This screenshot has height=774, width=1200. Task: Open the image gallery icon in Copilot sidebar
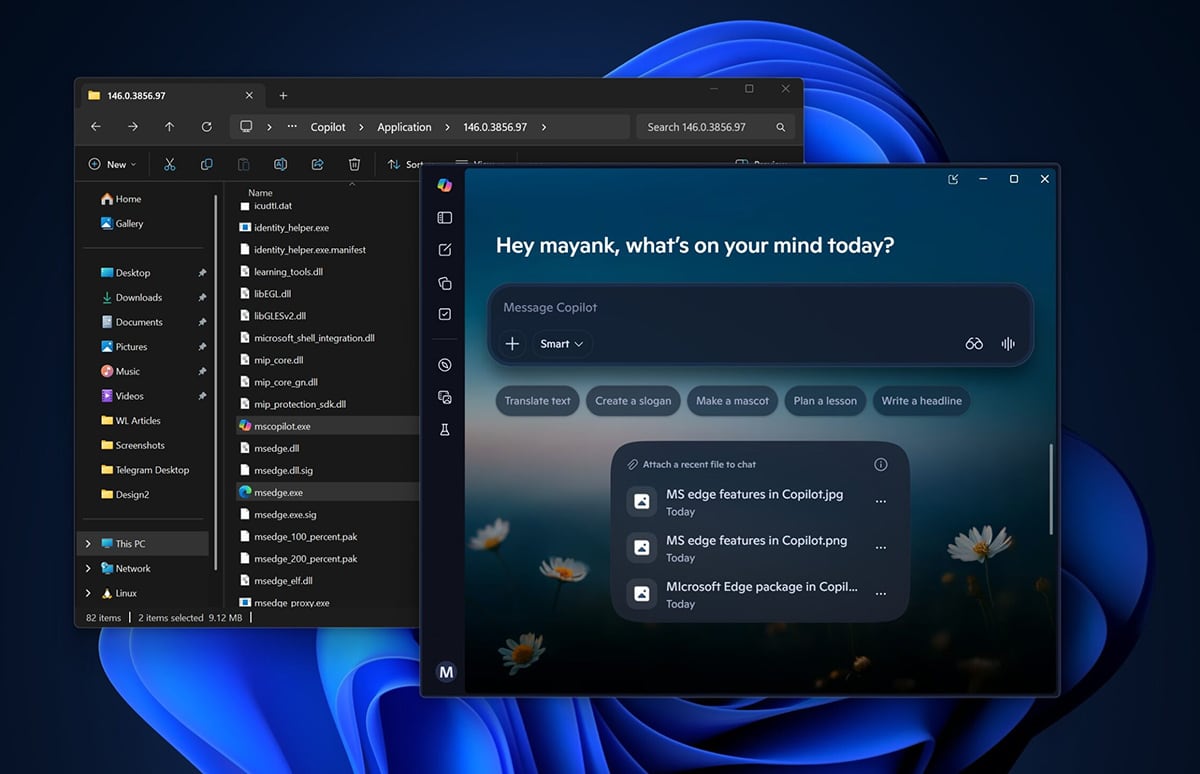[445, 397]
